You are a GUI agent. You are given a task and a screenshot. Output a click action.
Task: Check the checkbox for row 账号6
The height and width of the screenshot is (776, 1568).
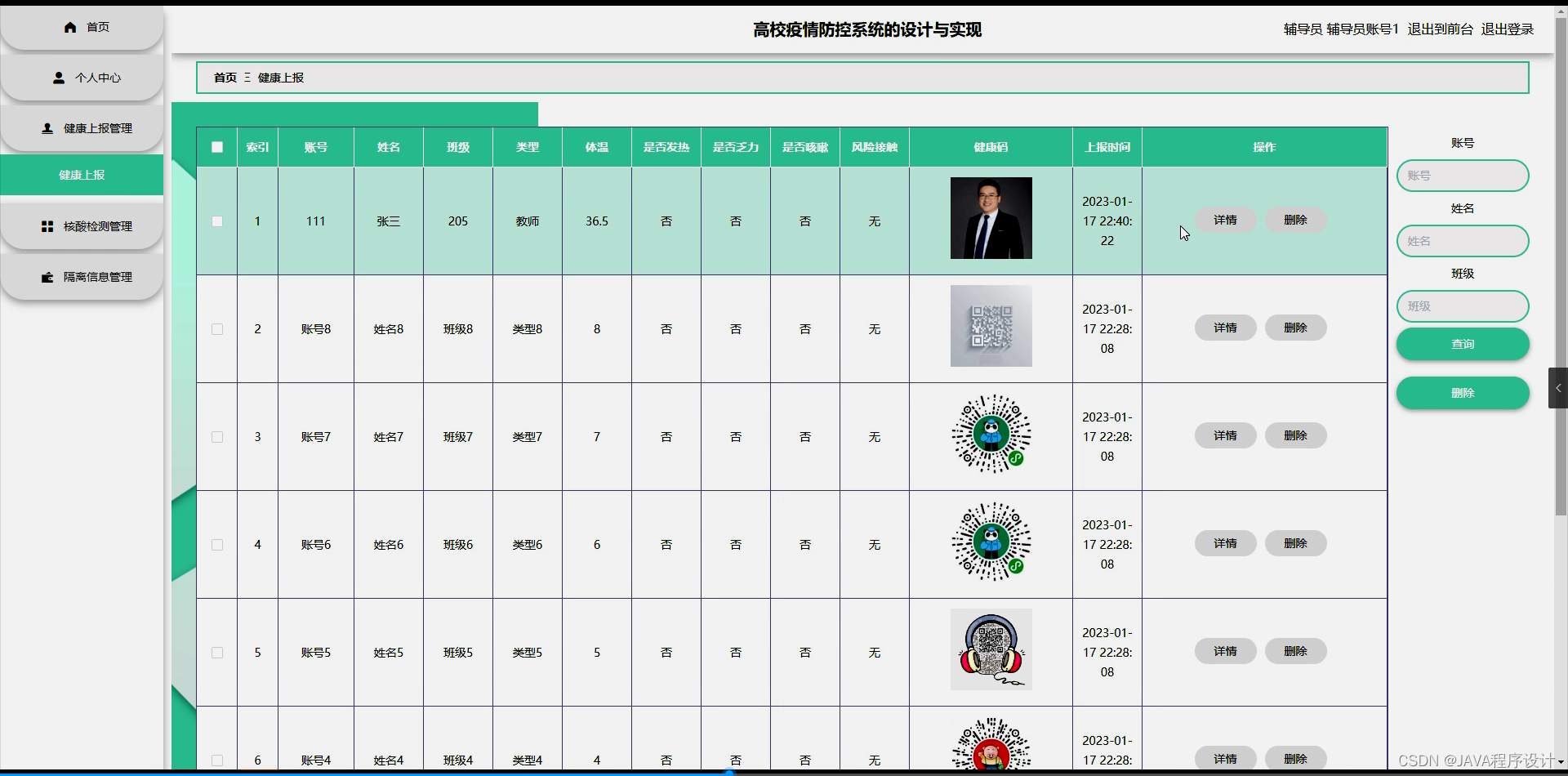pos(217,545)
